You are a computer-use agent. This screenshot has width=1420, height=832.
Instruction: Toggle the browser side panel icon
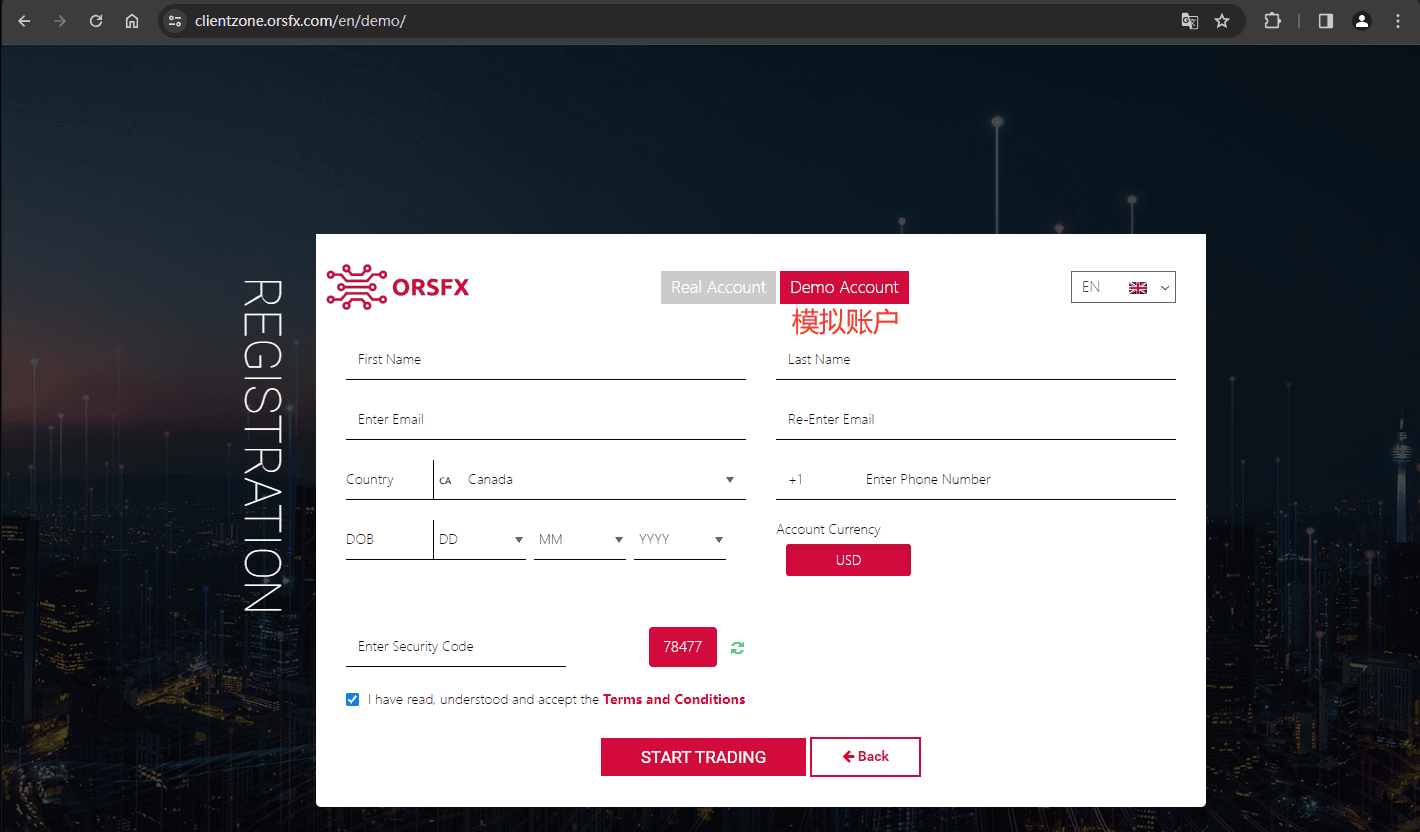[1326, 21]
